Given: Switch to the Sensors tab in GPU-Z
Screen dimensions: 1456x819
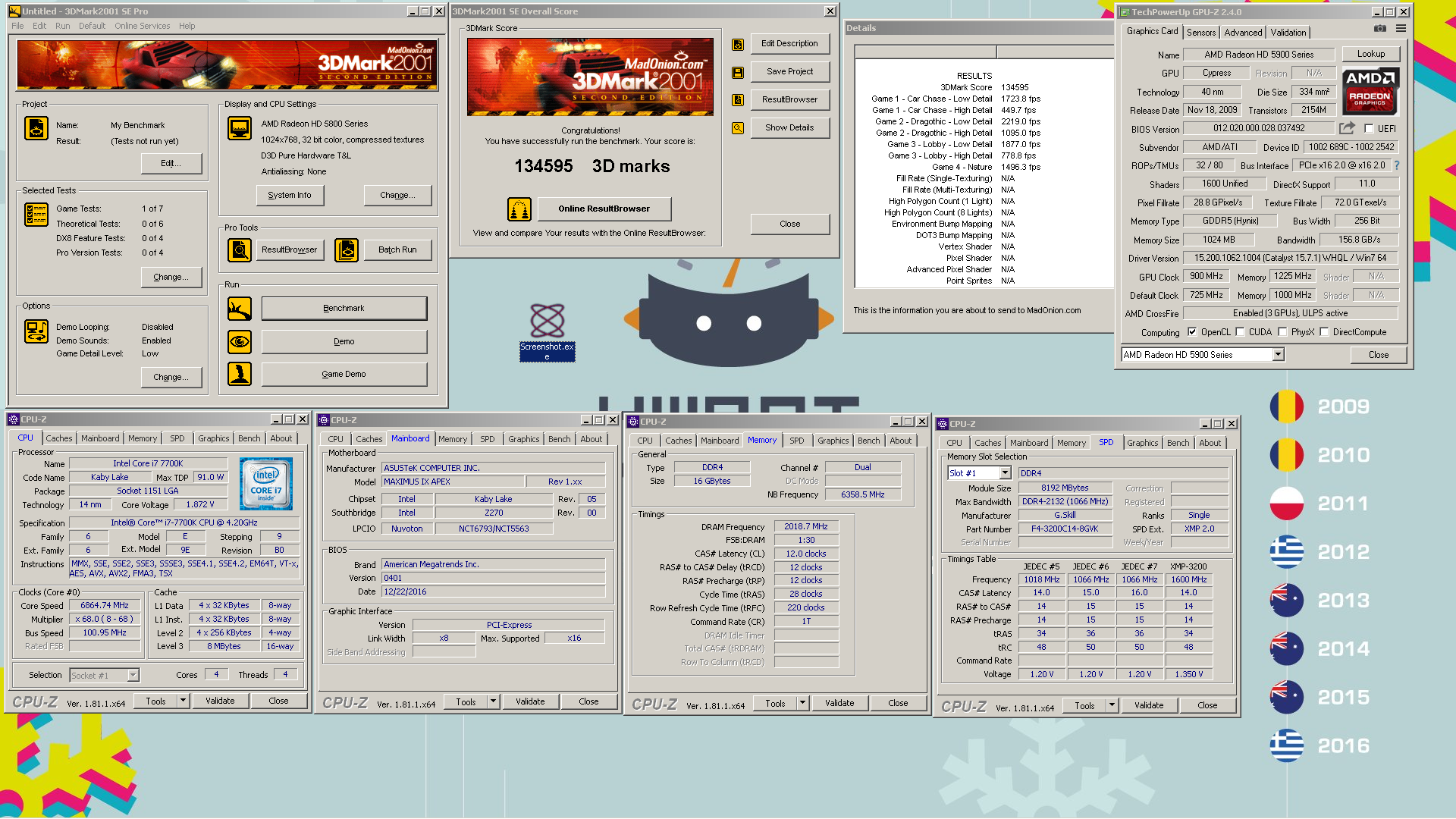Looking at the screenshot, I should coord(1201,32).
